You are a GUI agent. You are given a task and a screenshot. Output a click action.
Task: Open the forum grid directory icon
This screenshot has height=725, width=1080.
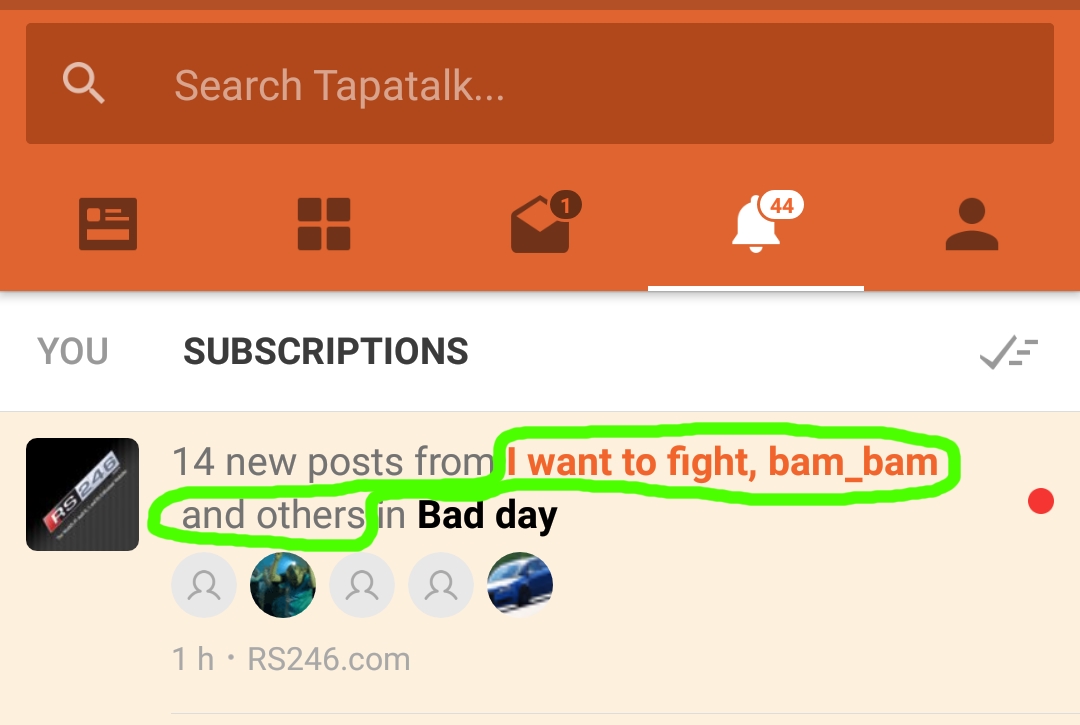tap(324, 224)
